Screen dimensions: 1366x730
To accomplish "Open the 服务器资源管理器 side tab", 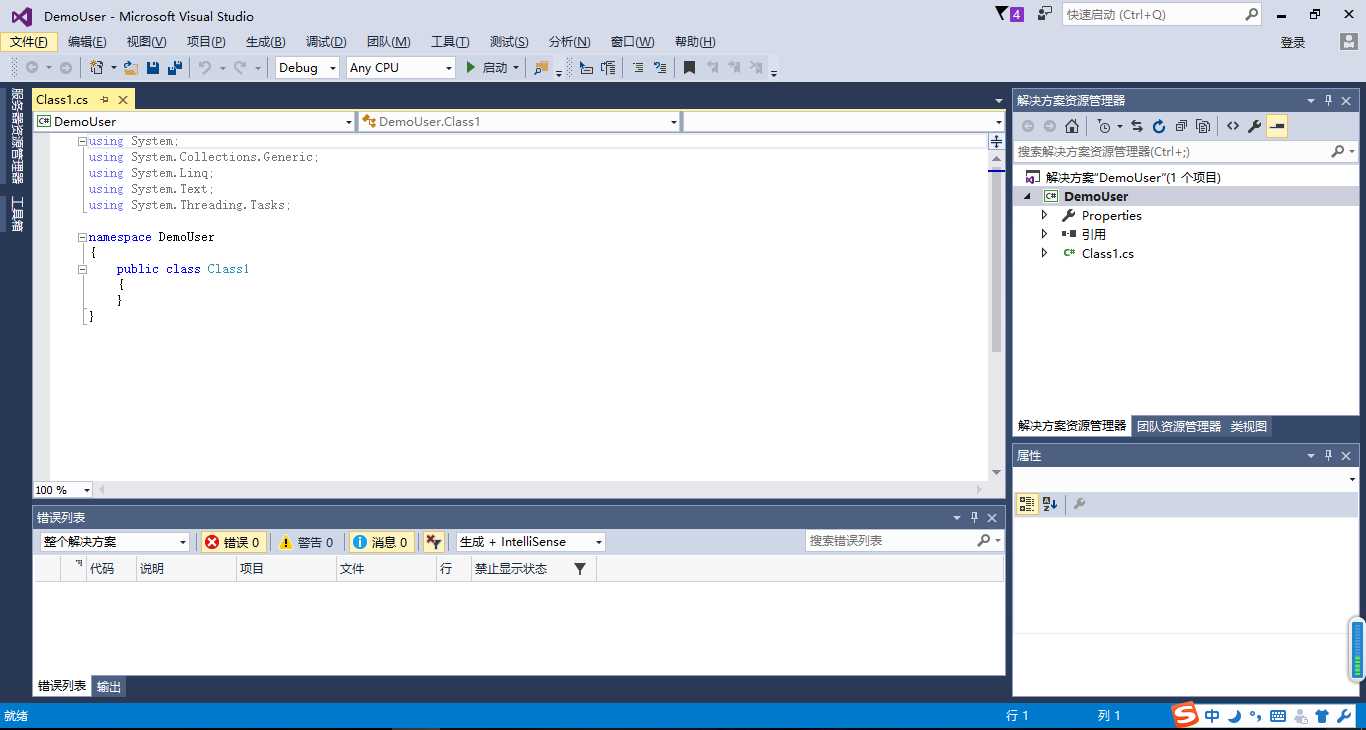I will click(16, 136).
